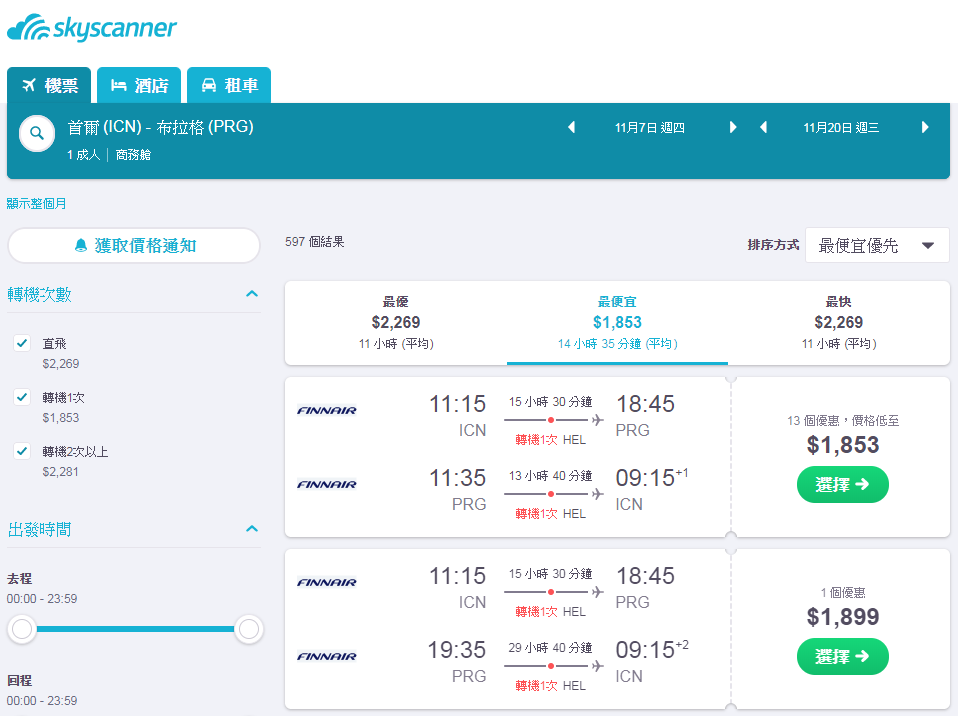Advance departure date past 11月7日
958x716 pixels.
pyautogui.click(x=733, y=127)
